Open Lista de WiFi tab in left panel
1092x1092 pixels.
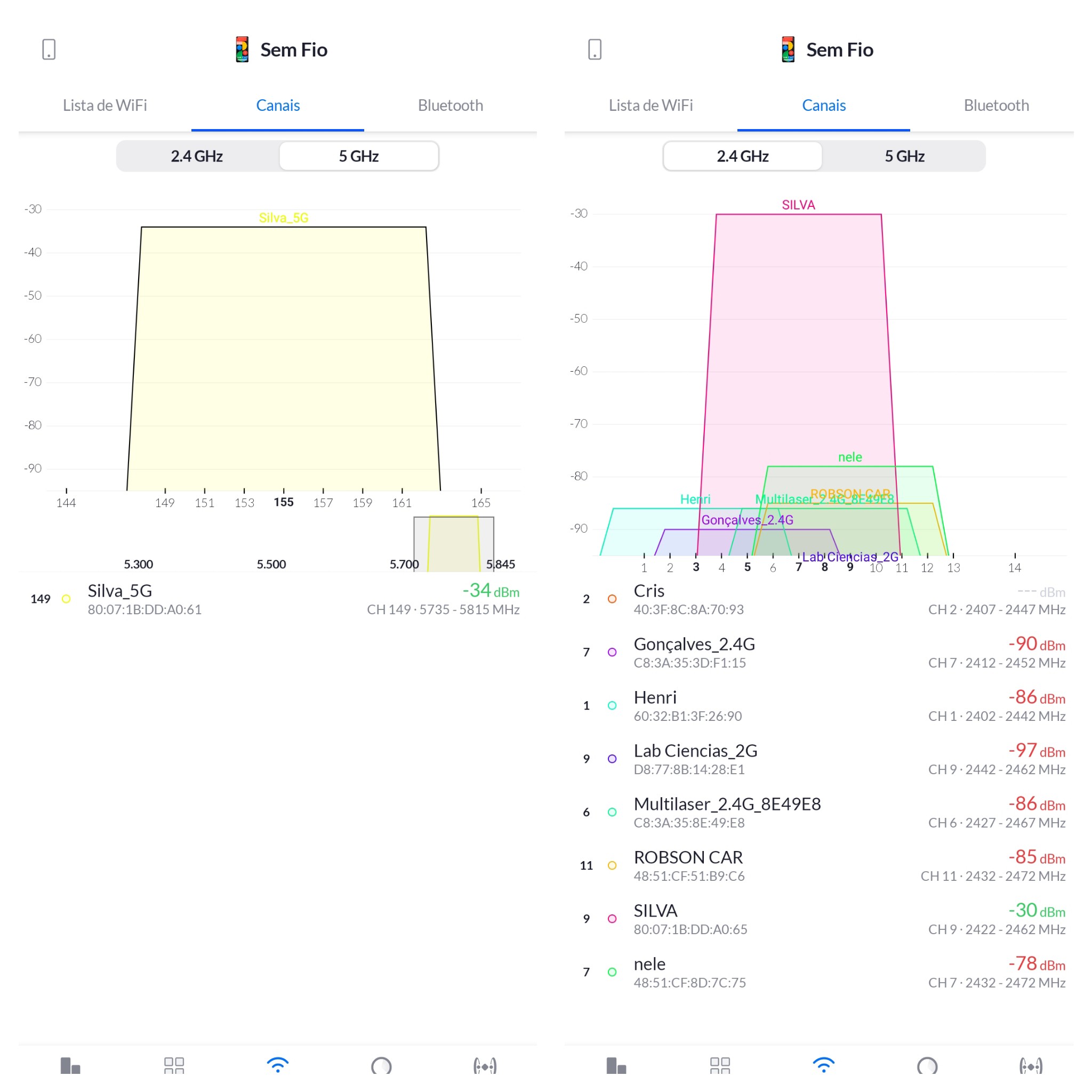pyautogui.click(x=105, y=106)
